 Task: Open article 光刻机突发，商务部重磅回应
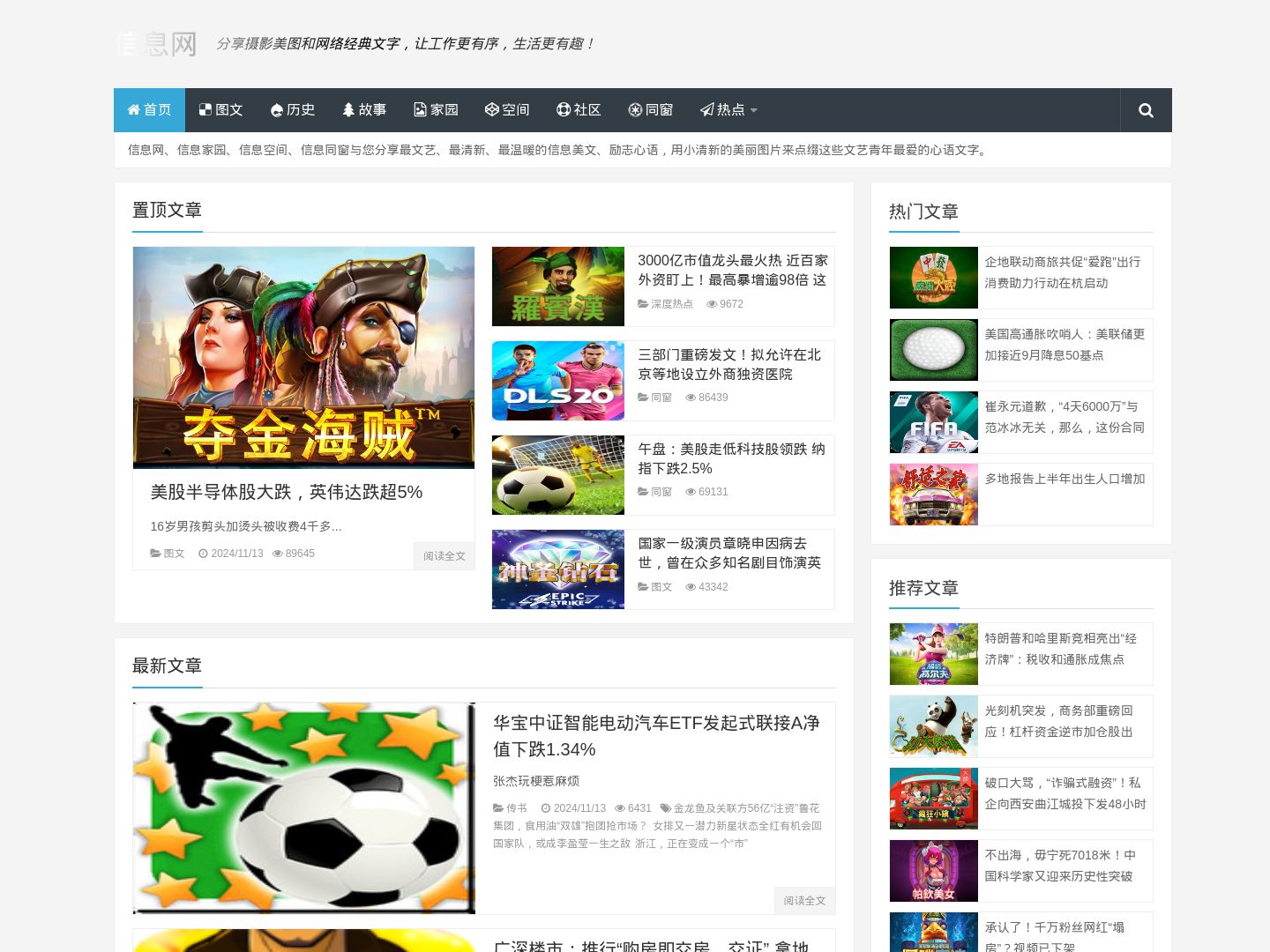tap(1059, 721)
